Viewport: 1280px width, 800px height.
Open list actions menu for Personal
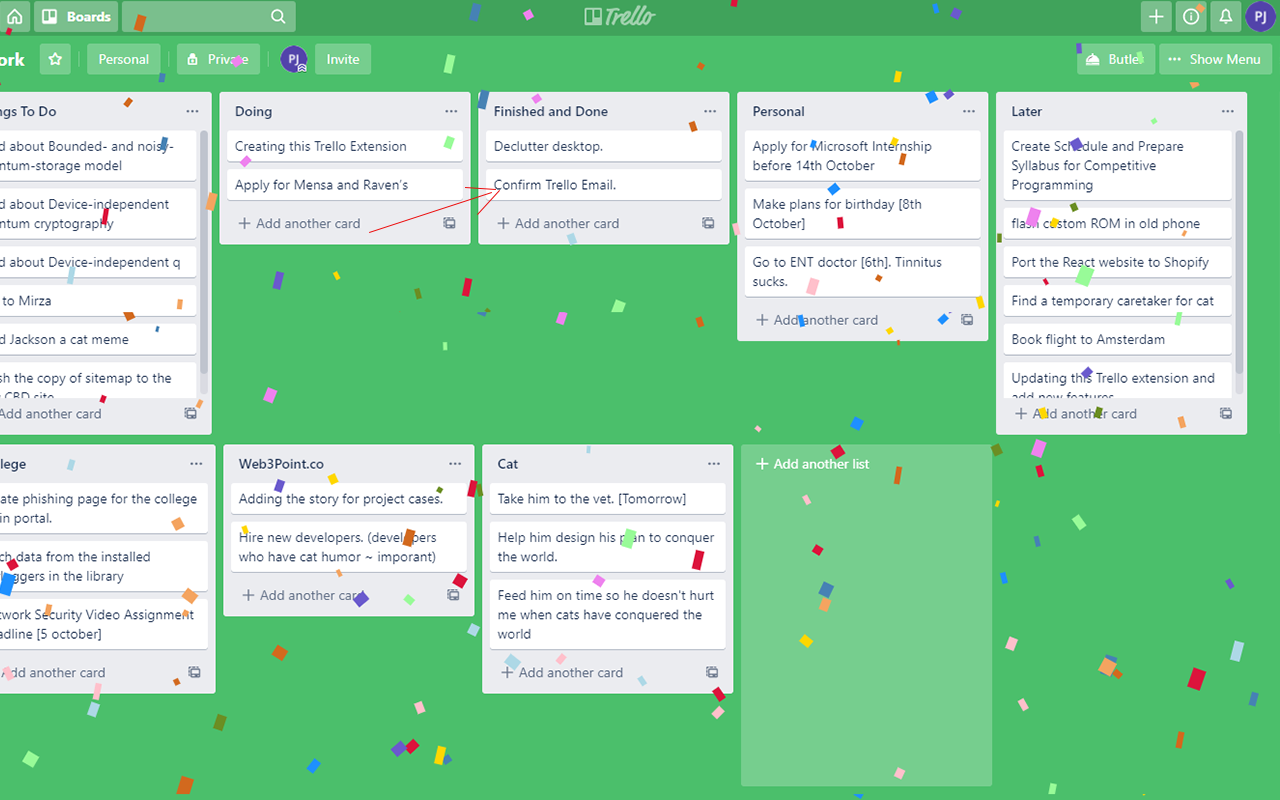tap(969, 111)
